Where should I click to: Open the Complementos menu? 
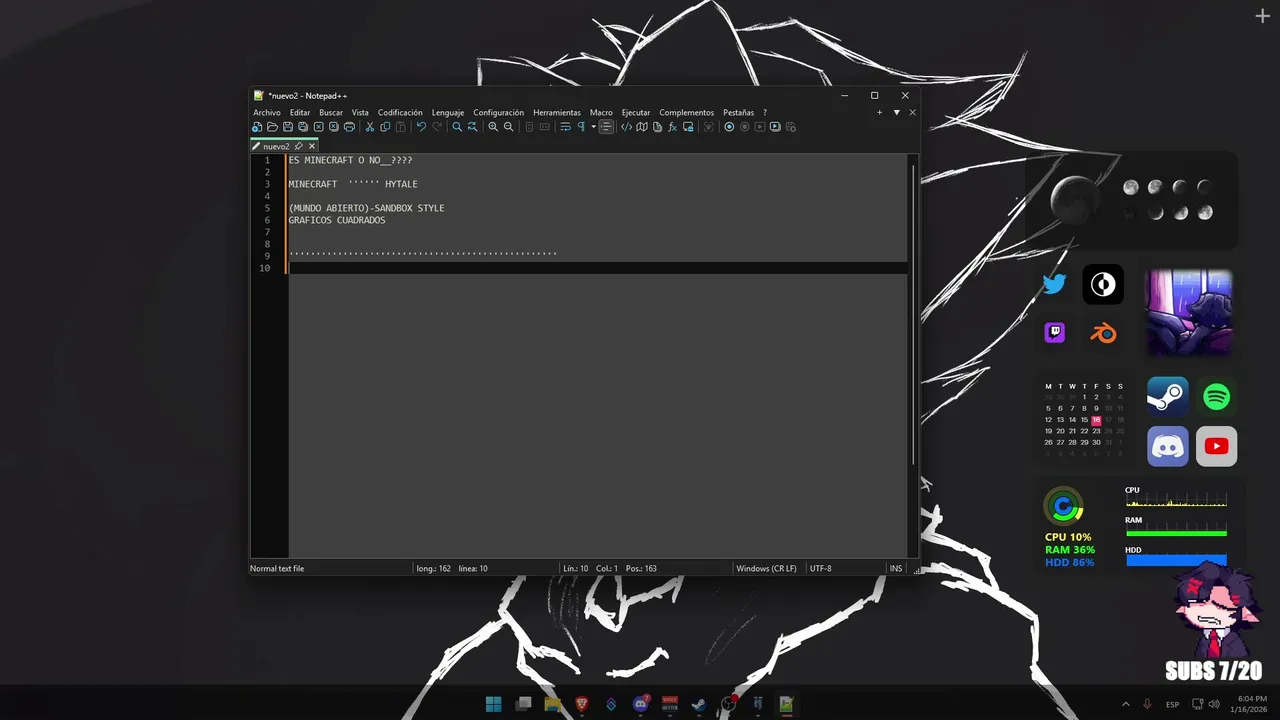(x=687, y=113)
